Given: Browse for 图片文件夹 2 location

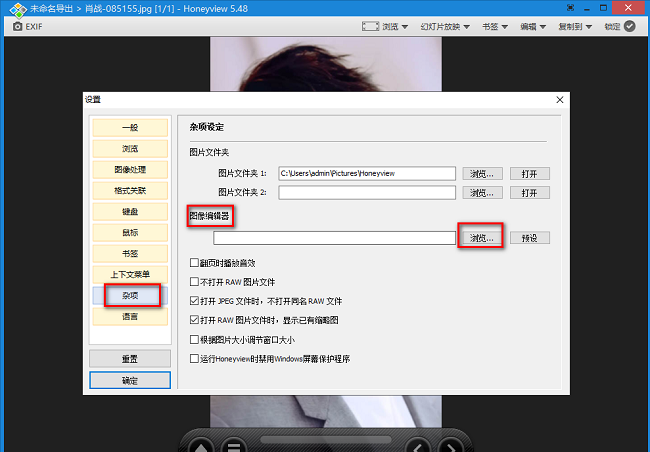Looking at the screenshot, I should point(482,193).
